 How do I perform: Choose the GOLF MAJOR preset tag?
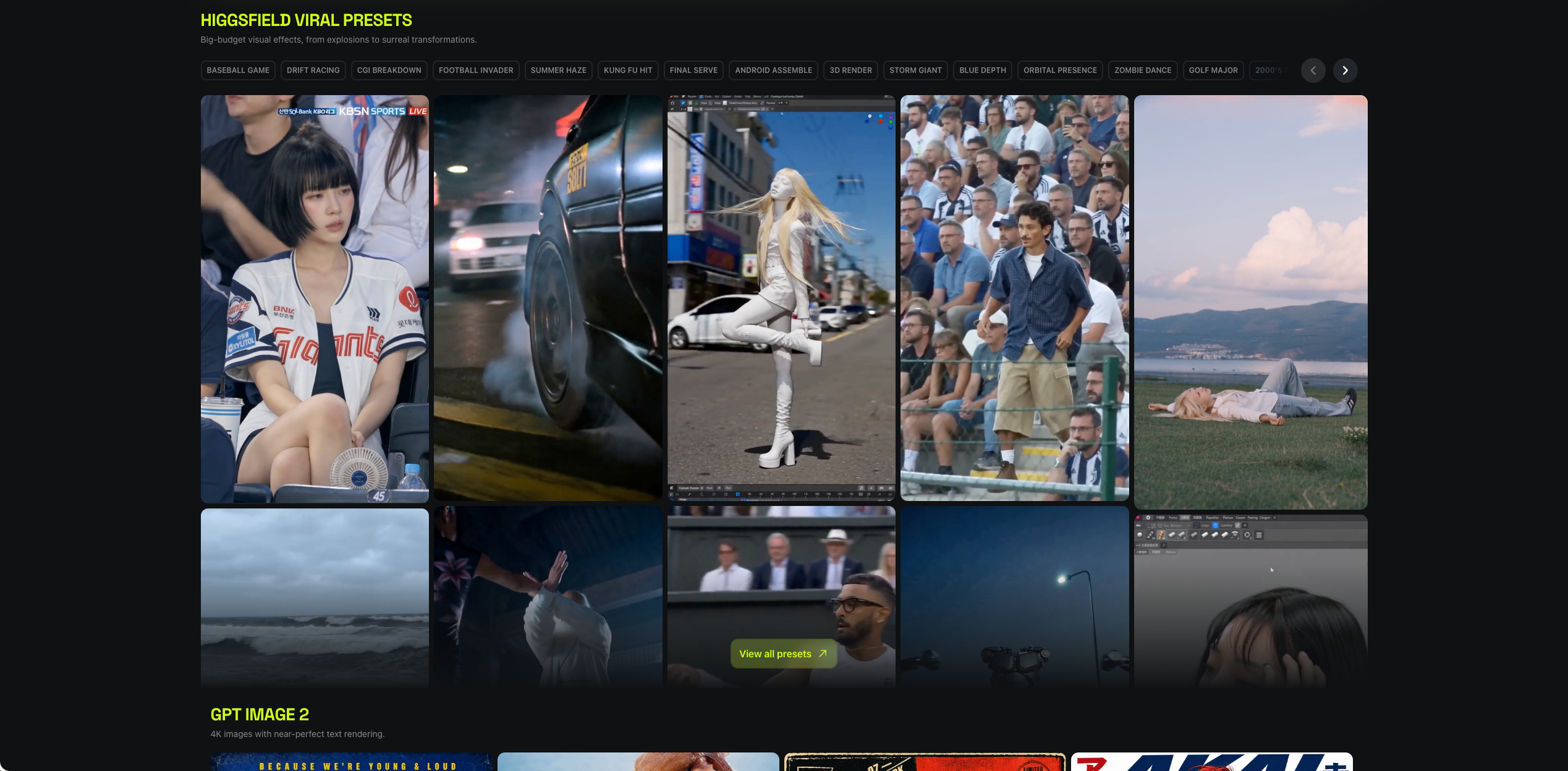pos(1213,70)
